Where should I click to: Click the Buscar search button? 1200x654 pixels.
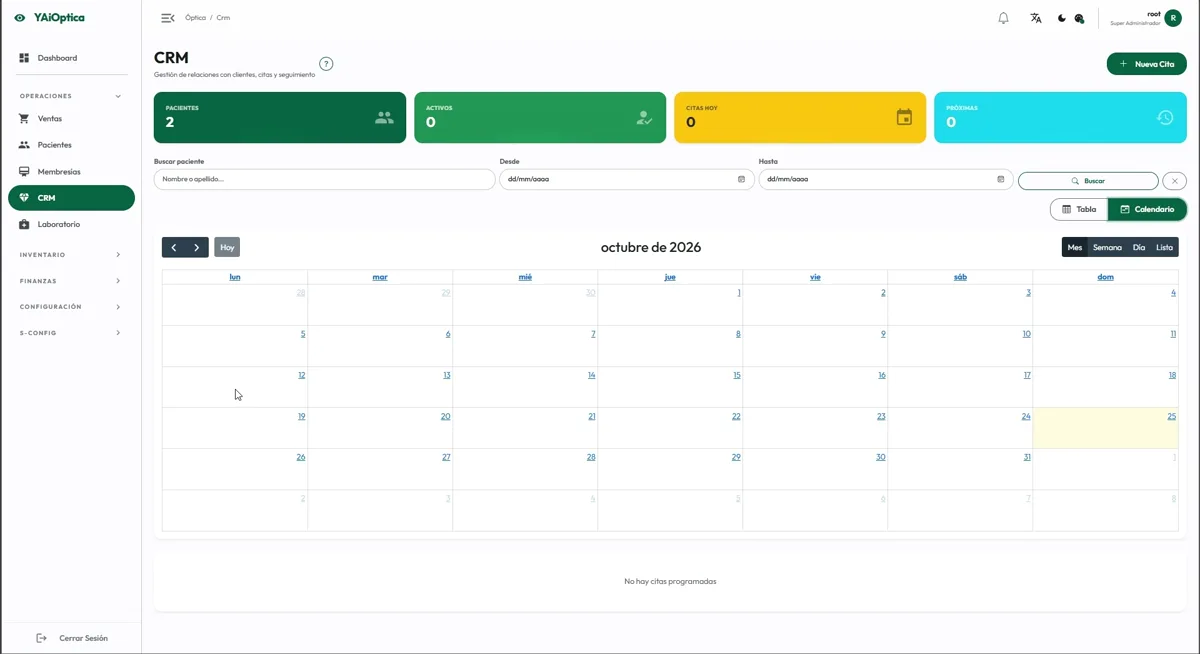coord(1088,181)
